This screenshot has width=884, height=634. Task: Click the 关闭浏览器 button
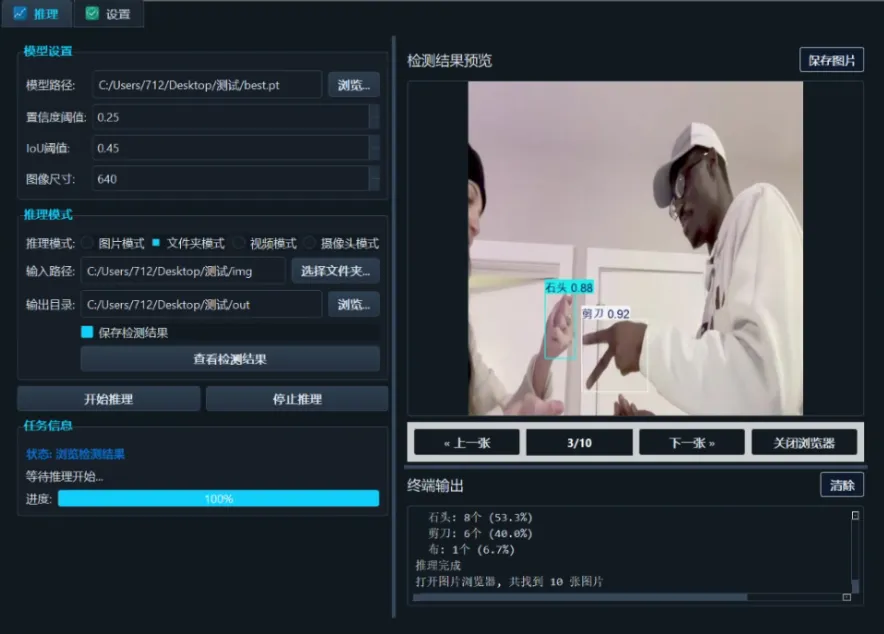pos(805,443)
